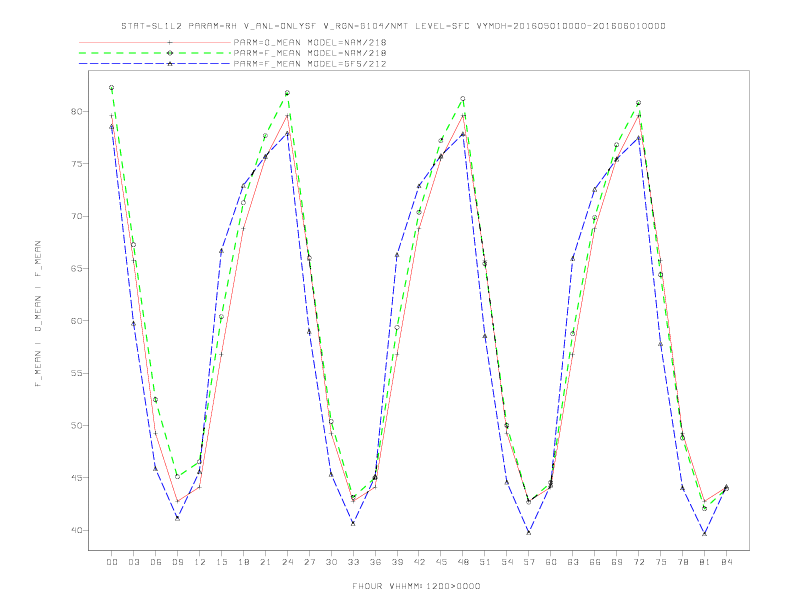Viewport: 792px width, 612px height.
Task: Click the triangle marker on the blue legend line
Action: pyautogui.click(x=170, y=64)
